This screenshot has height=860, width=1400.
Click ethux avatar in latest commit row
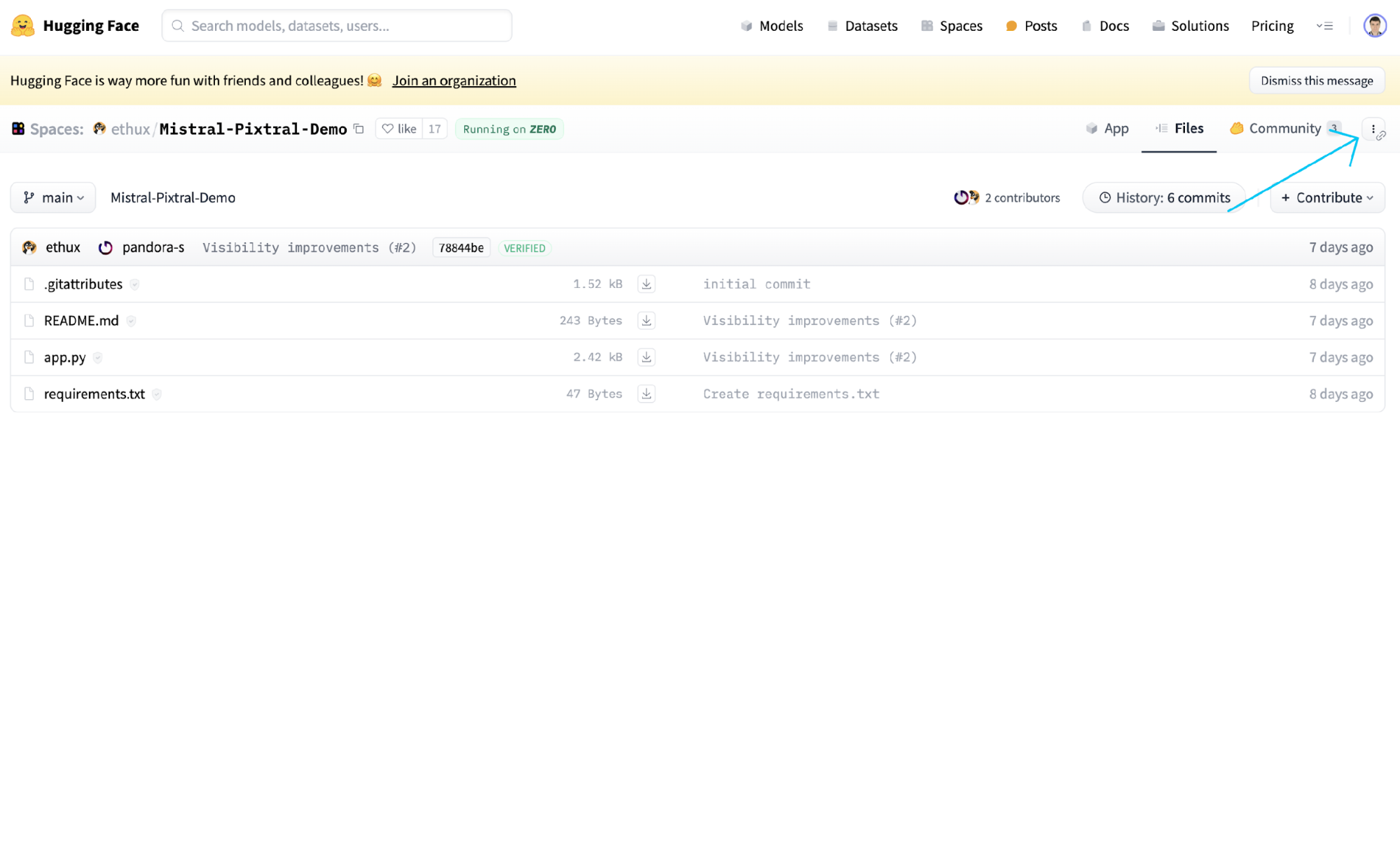29,247
